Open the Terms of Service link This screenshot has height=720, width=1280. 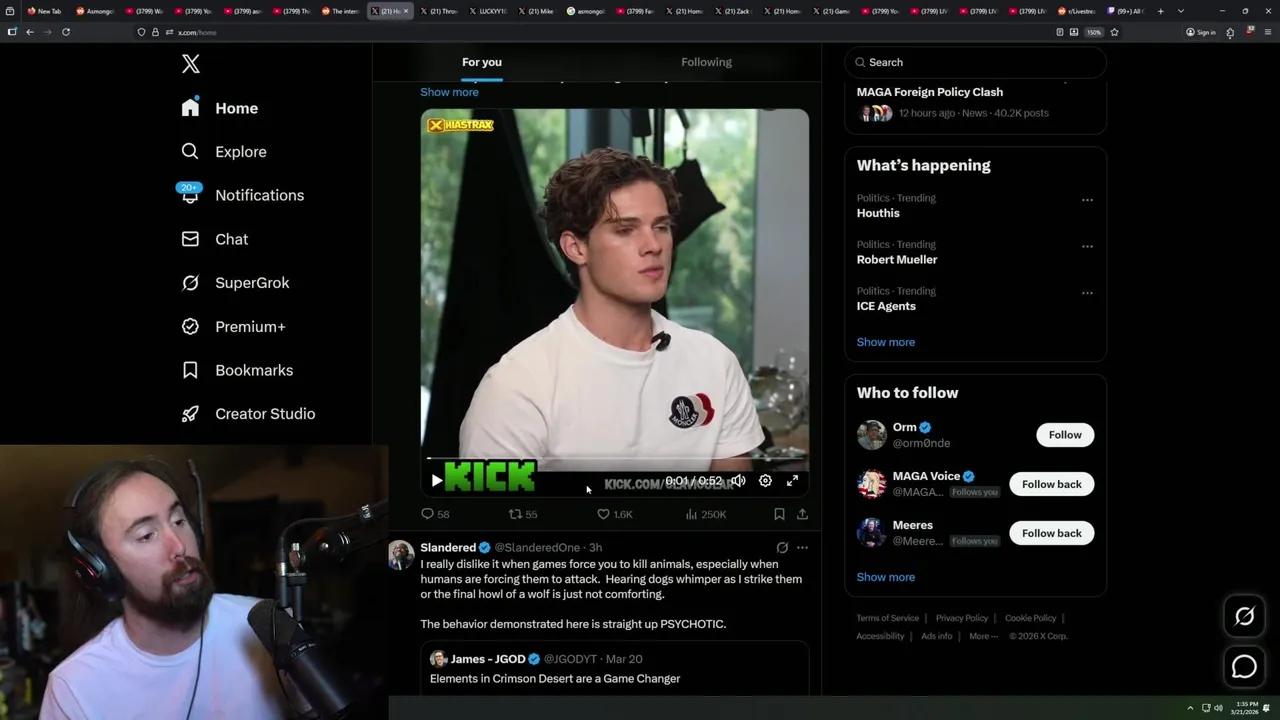(887, 618)
